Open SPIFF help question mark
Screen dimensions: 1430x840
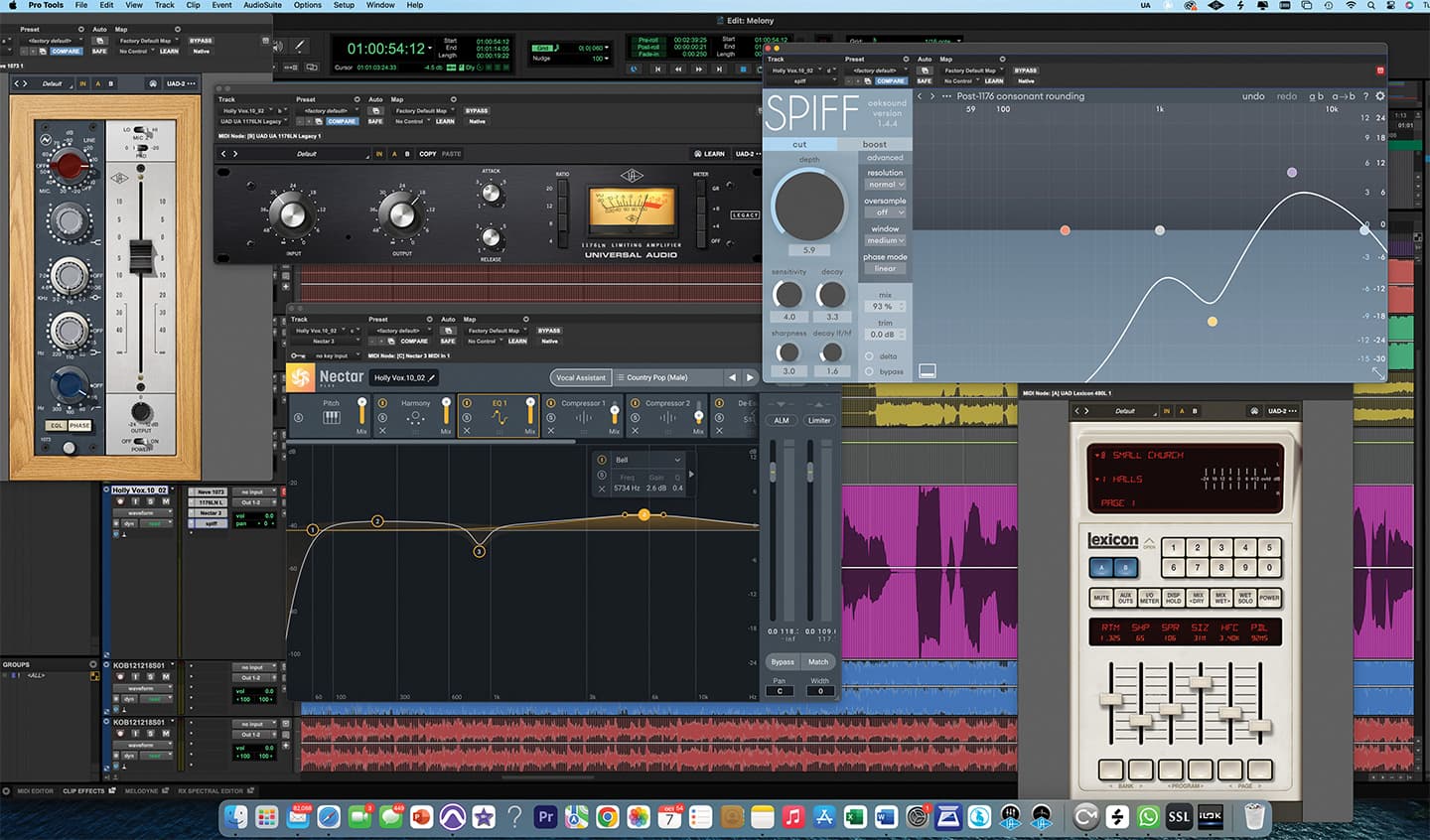click(x=1365, y=96)
